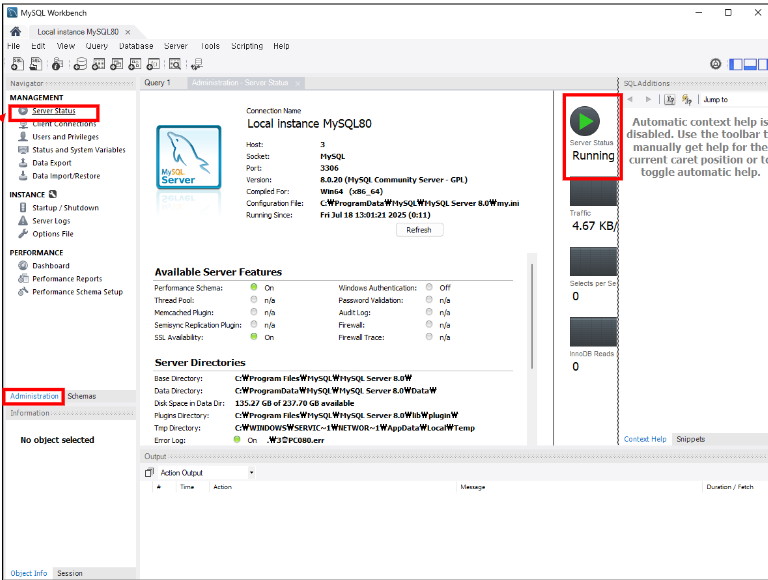
Task: Open Options File under Instance
Action: 52,234
